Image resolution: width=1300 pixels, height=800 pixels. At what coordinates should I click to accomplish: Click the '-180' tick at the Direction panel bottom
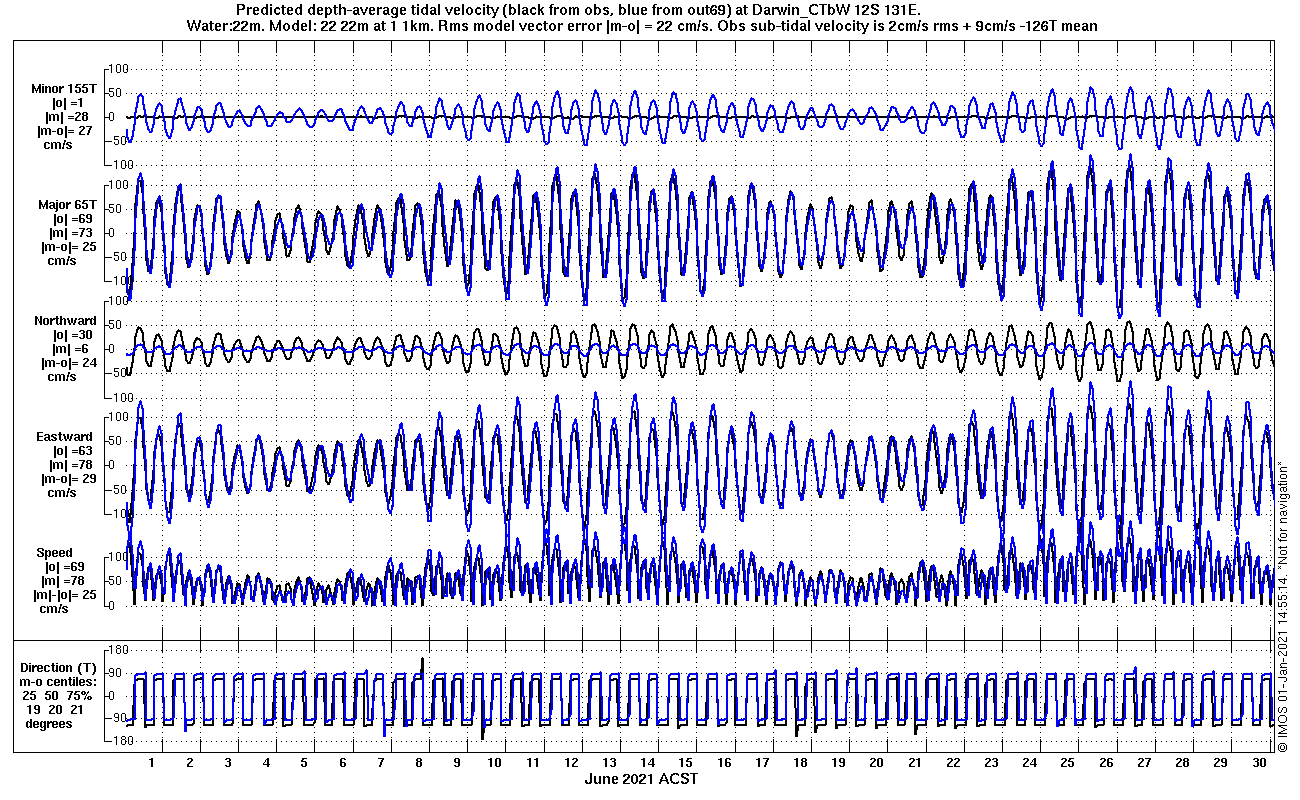120,741
